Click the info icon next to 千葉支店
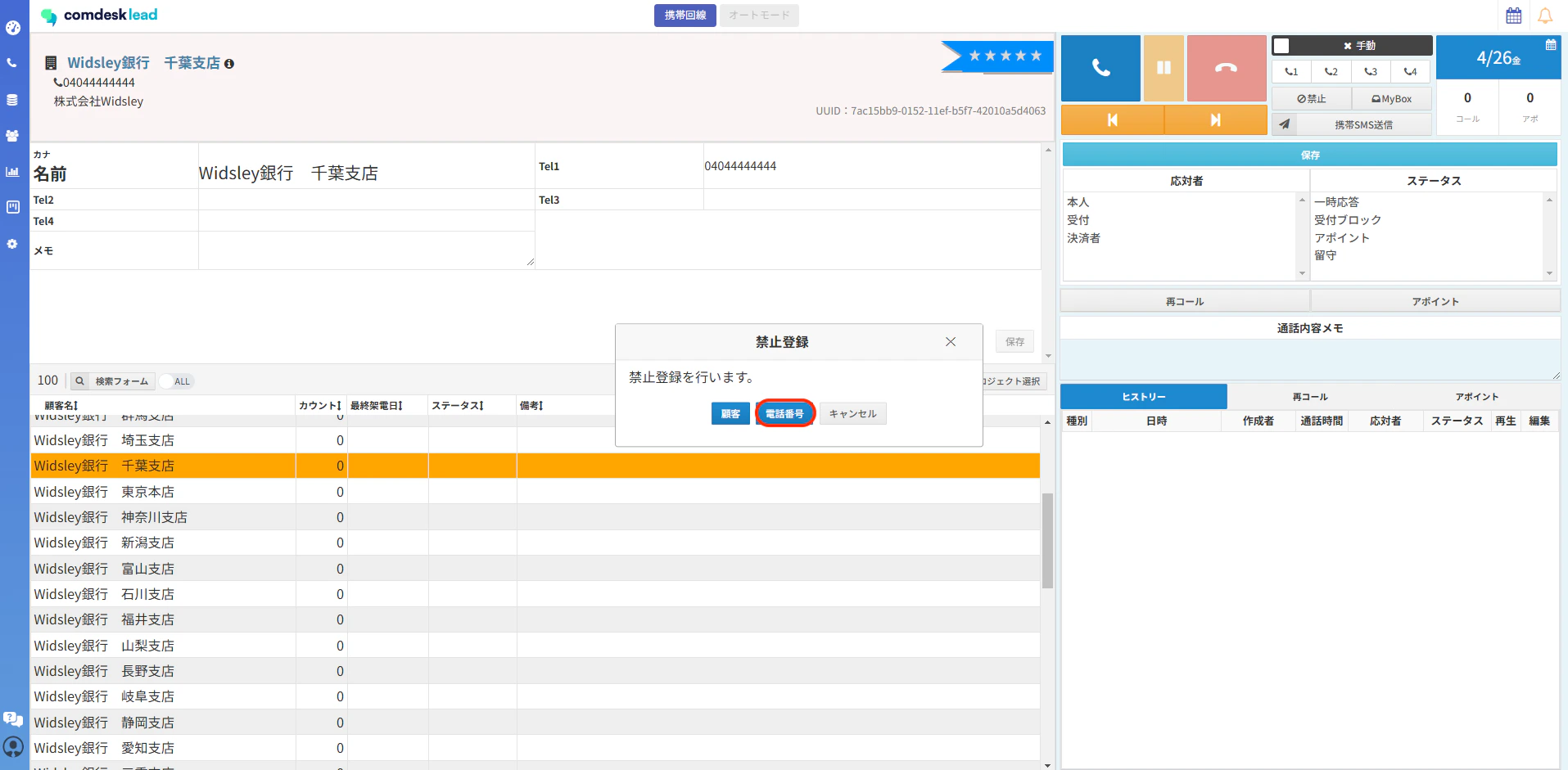This screenshot has height=770, width=1568. 229,64
